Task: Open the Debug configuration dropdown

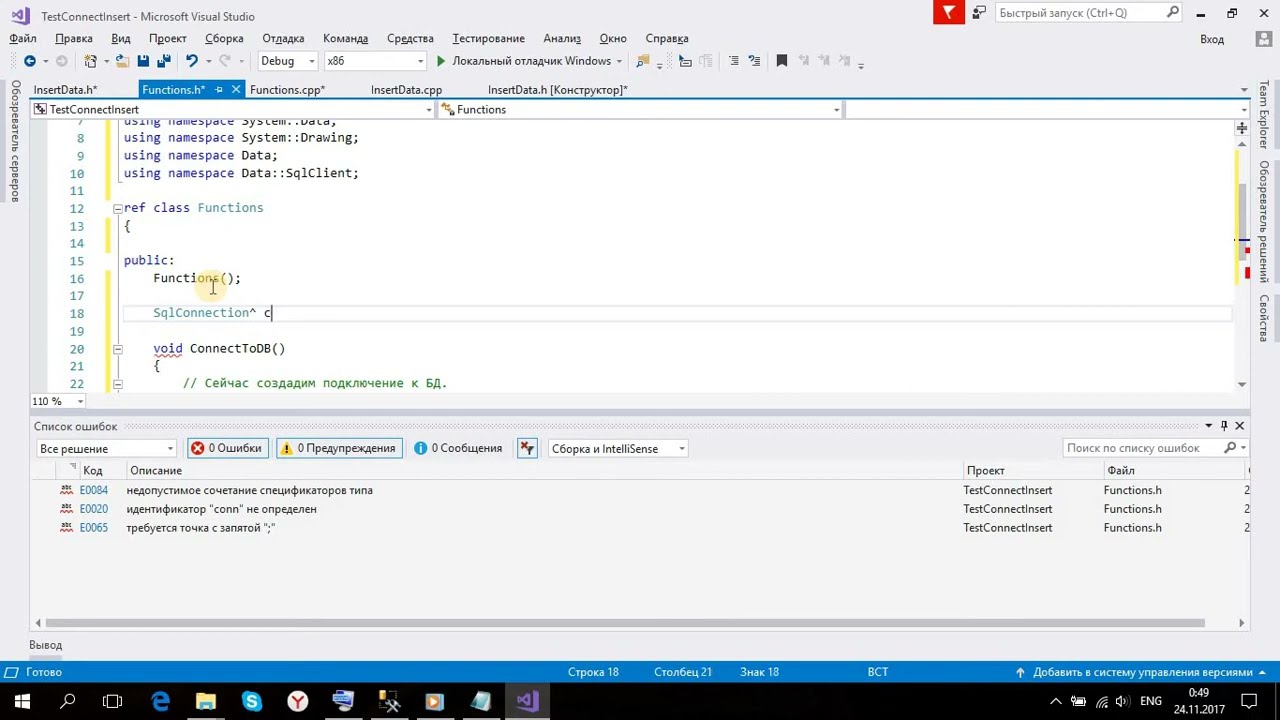Action: [x=287, y=61]
